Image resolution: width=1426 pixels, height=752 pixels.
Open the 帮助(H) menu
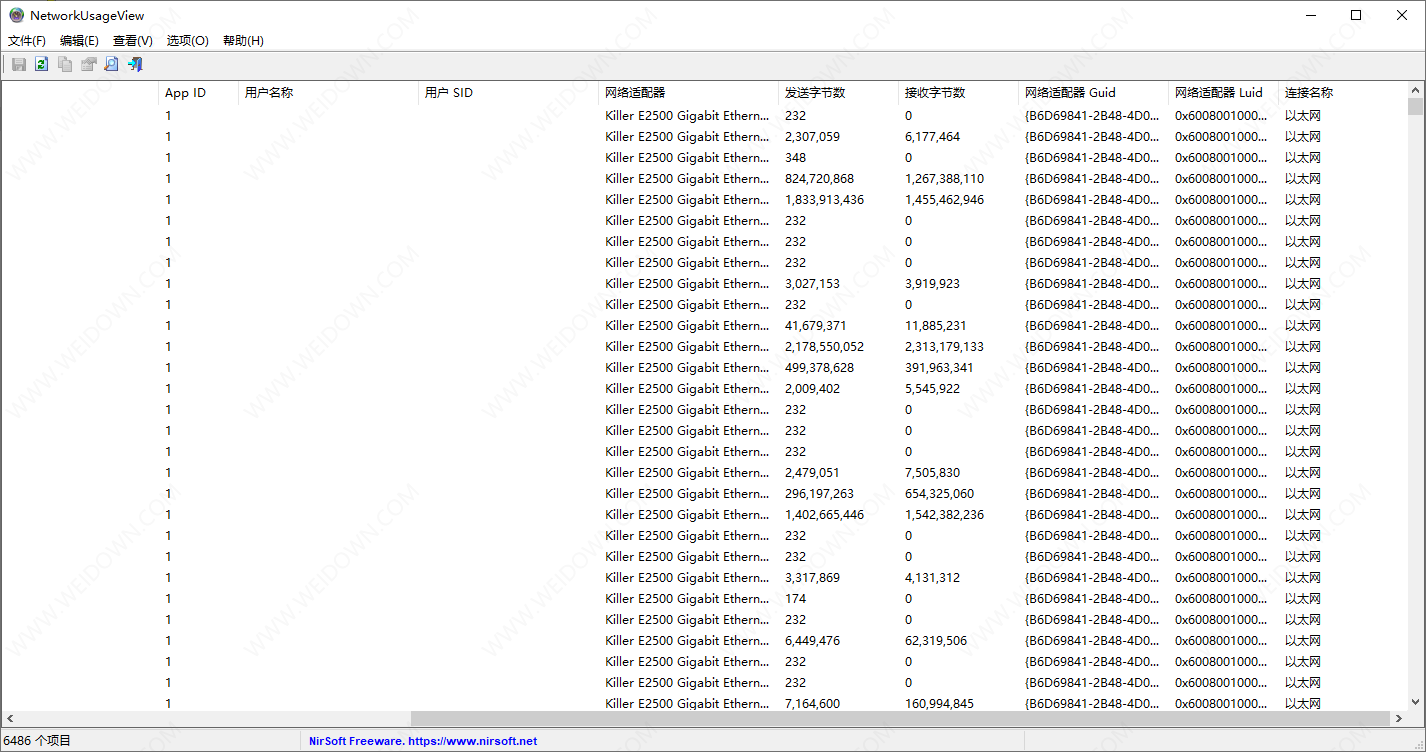243,41
